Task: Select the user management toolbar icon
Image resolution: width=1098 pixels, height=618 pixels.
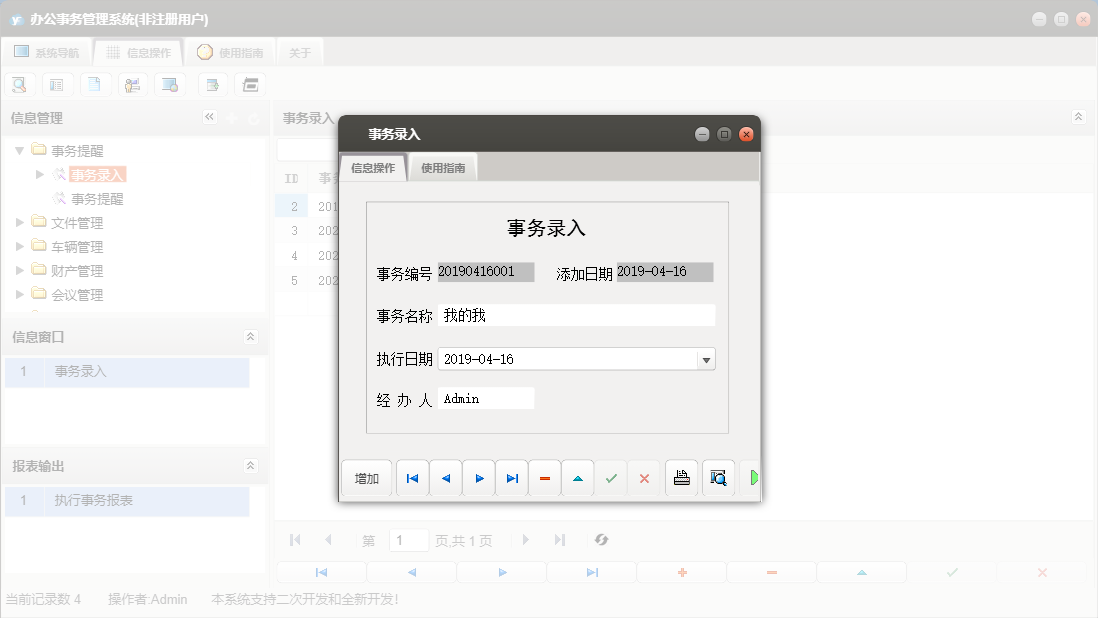Action: tap(133, 84)
